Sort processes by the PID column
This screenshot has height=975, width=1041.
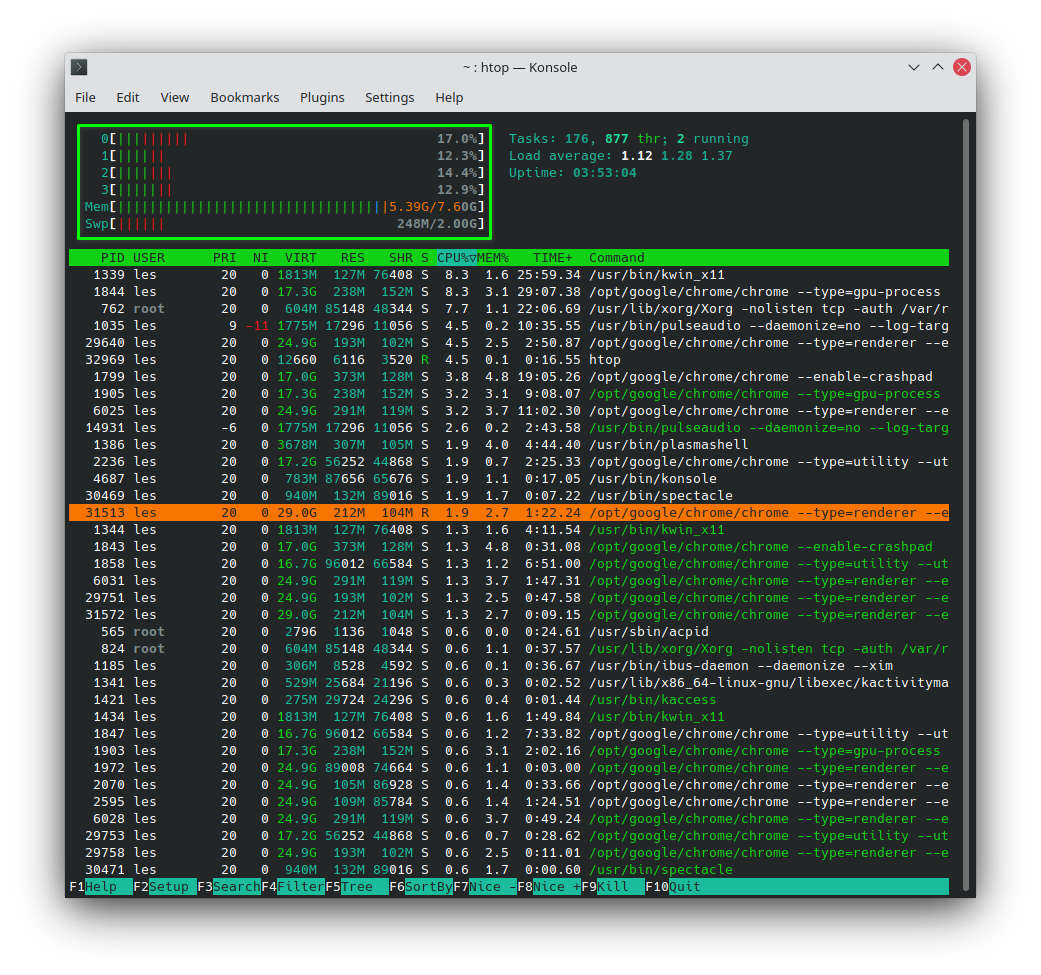point(112,257)
